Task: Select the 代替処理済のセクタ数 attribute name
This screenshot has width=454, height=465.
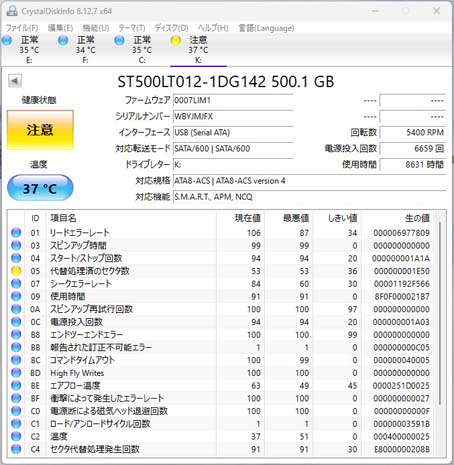Action: coord(90,271)
